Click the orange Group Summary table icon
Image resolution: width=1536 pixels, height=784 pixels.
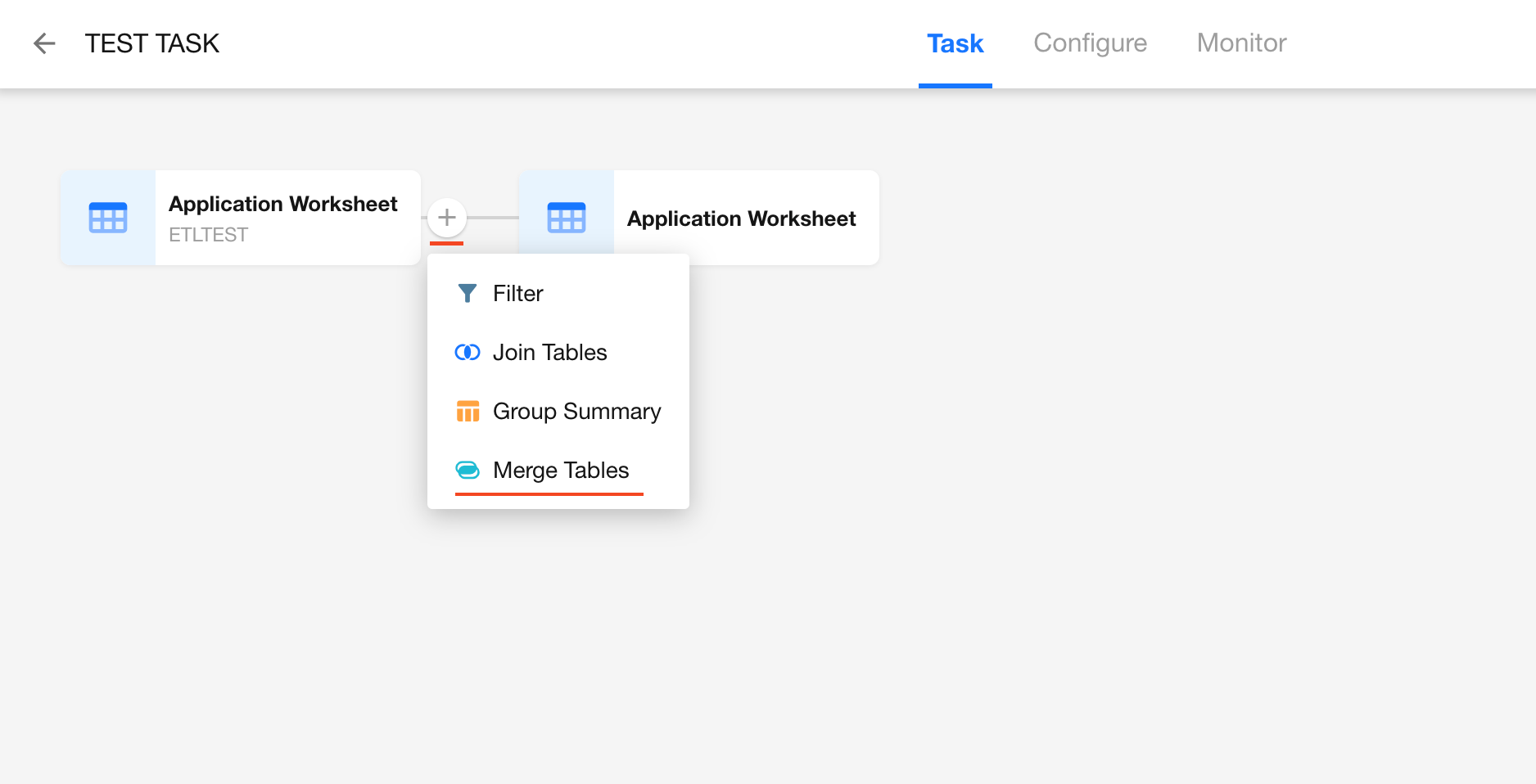[x=468, y=412]
